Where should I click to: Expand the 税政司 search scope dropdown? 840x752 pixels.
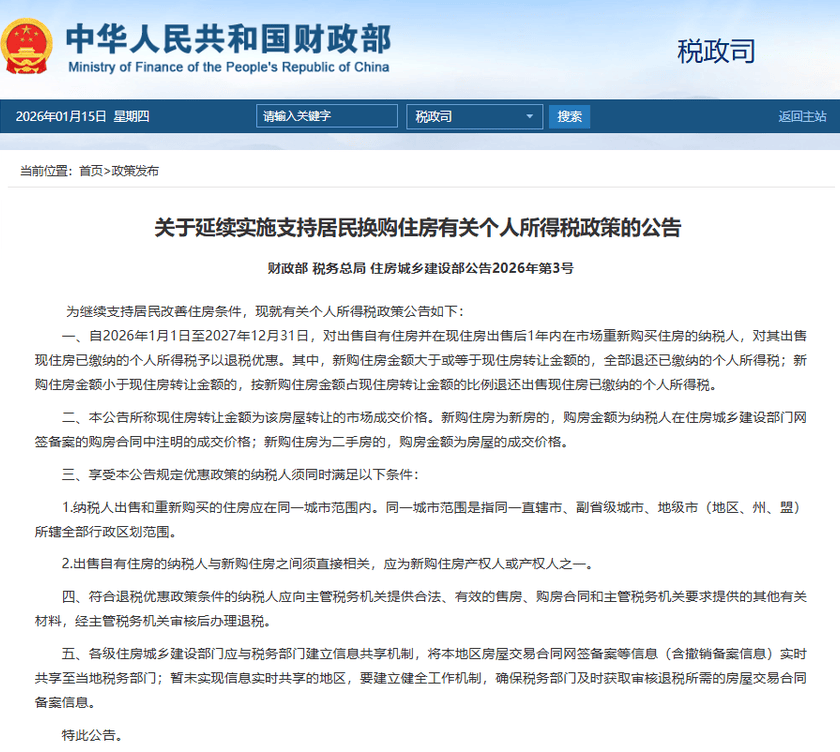pyautogui.click(x=475, y=117)
